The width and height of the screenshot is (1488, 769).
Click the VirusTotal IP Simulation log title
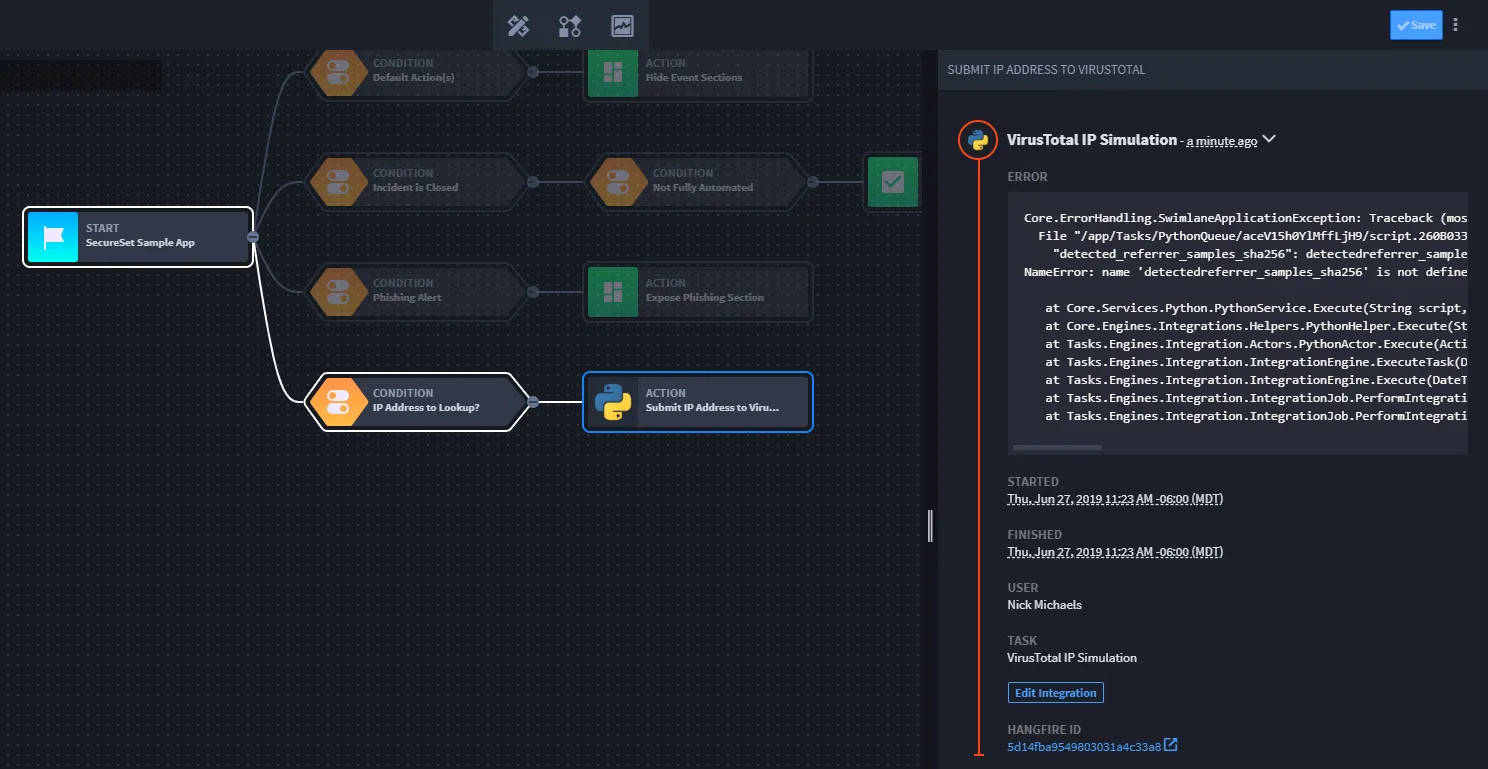1092,140
